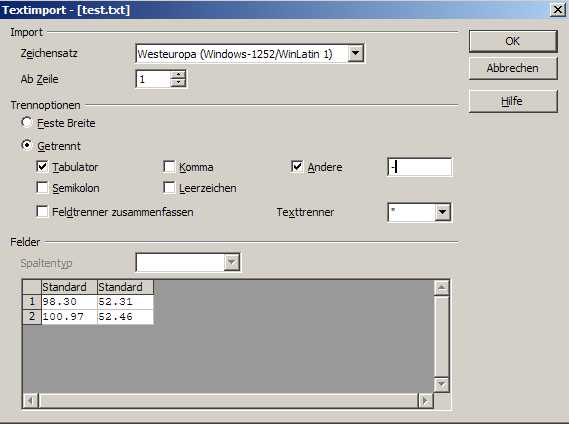The width and height of the screenshot is (569, 424).
Task: Enable the Komma separator checkbox
Action: pyautogui.click(x=169, y=167)
